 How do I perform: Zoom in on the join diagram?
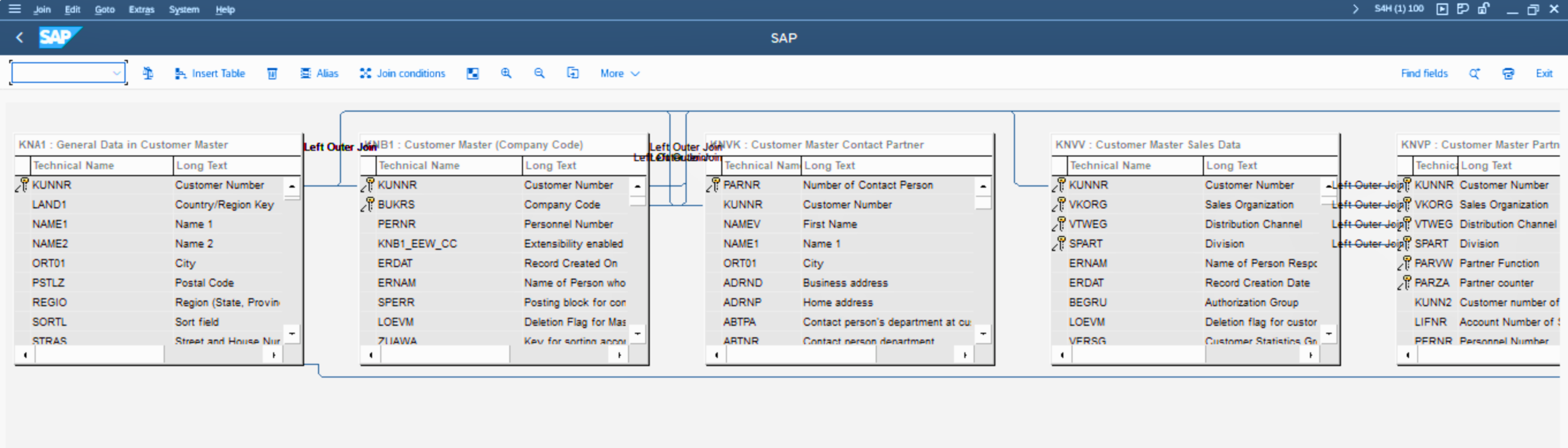click(x=506, y=73)
